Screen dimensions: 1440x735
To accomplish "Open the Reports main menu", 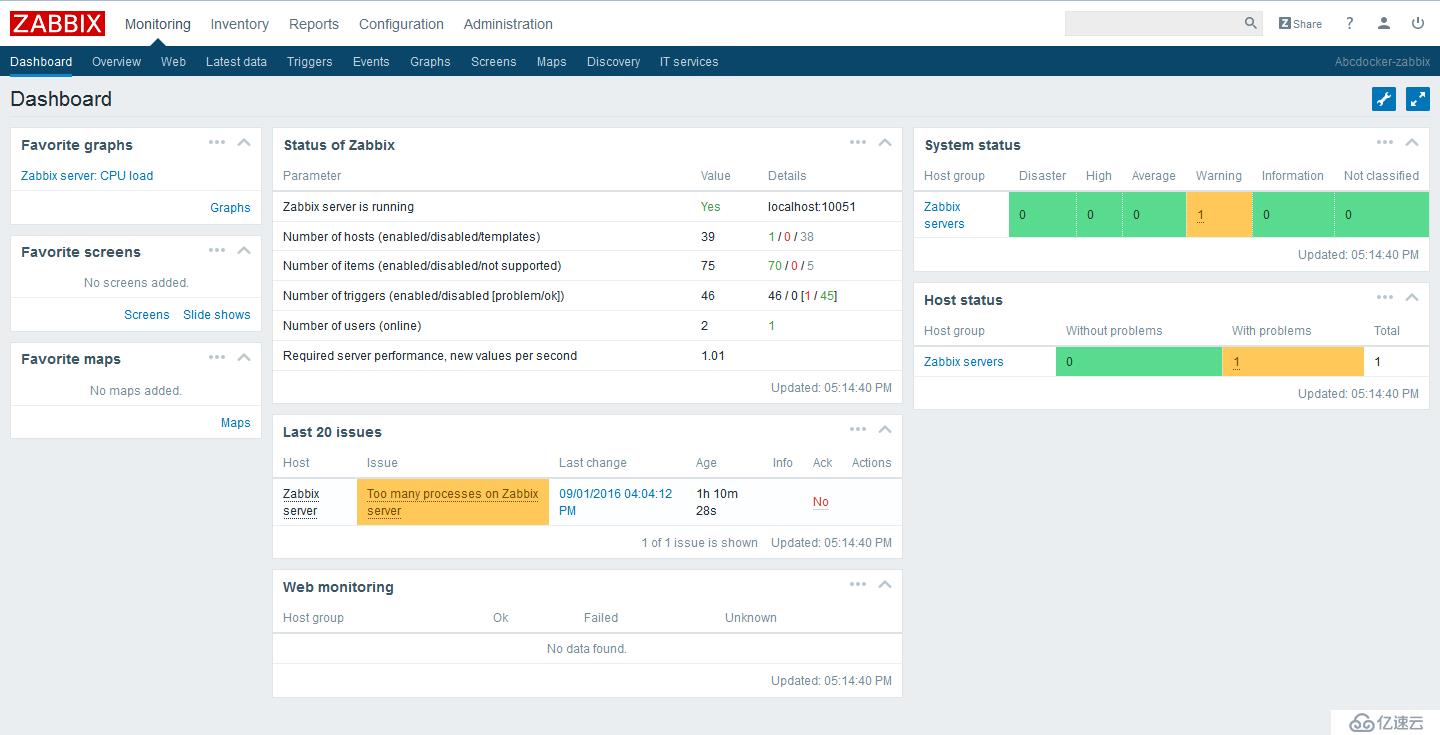I will [314, 24].
